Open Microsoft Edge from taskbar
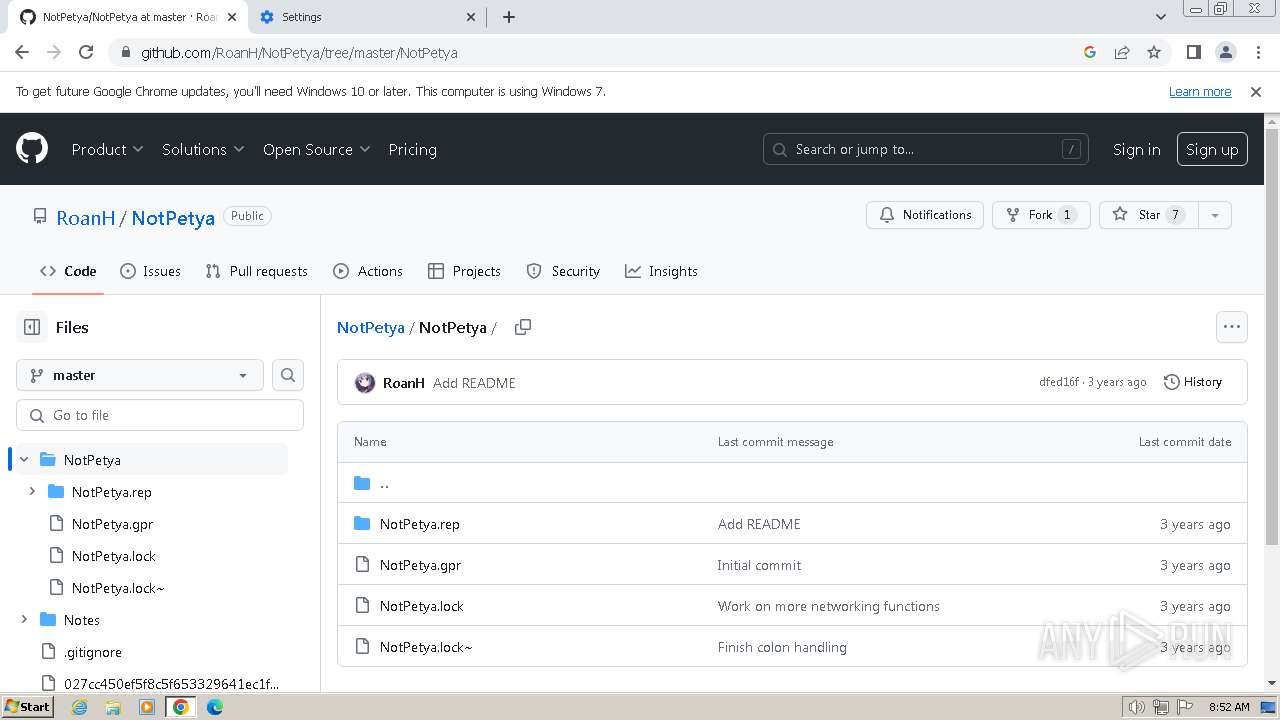The width and height of the screenshot is (1280, 720). (215, 707)
